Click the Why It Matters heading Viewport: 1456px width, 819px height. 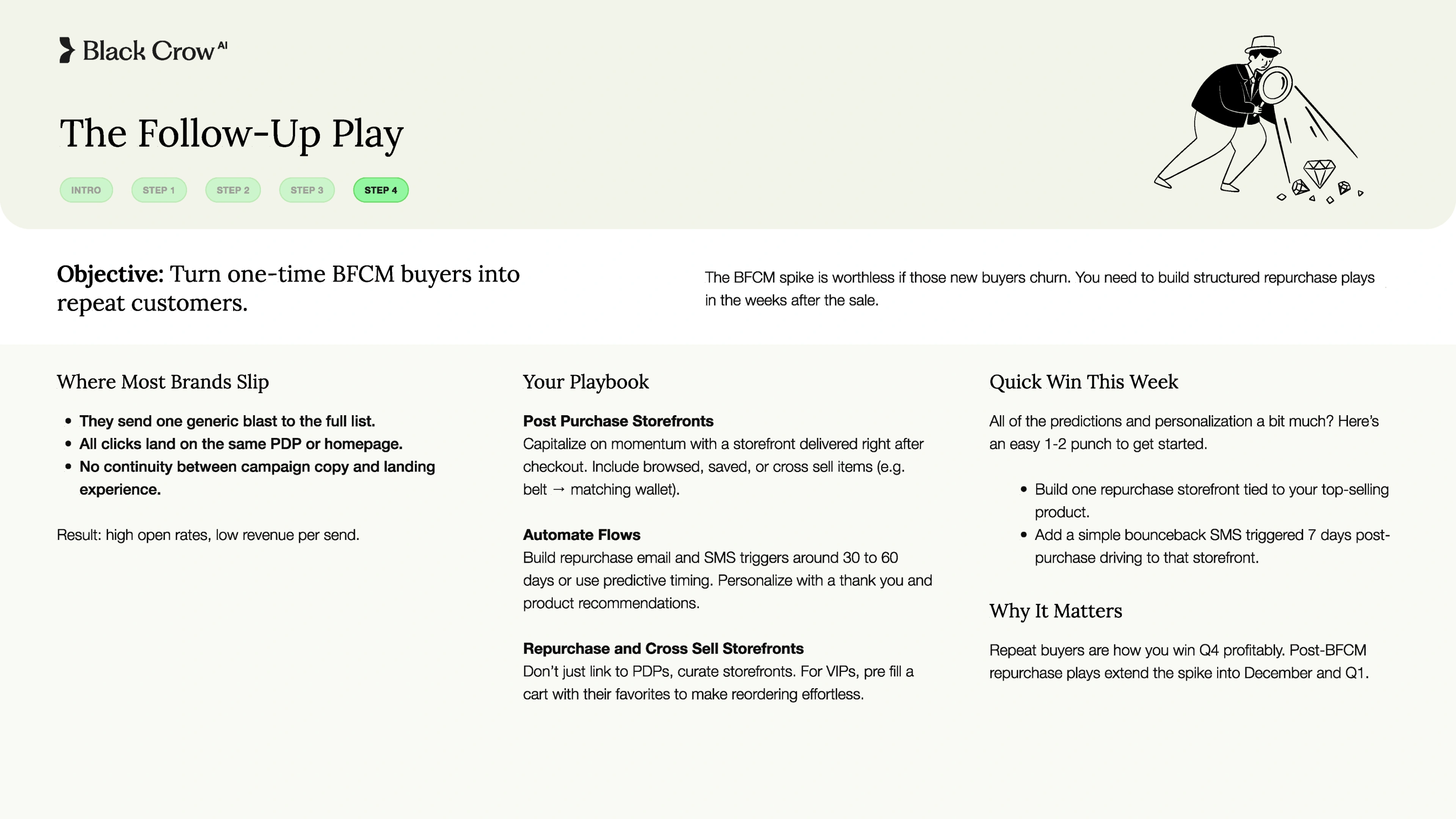(x=1055, y=611)
